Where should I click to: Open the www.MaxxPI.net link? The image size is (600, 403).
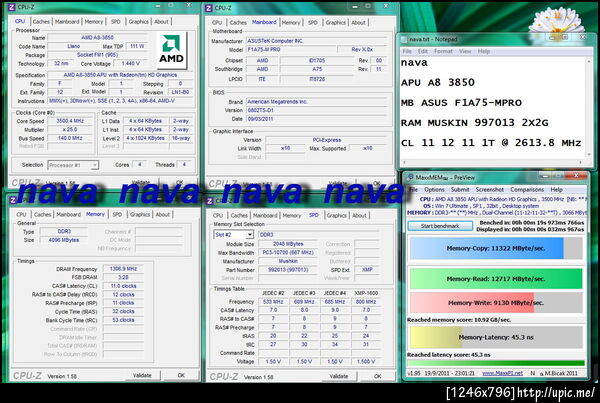(502, 373)
